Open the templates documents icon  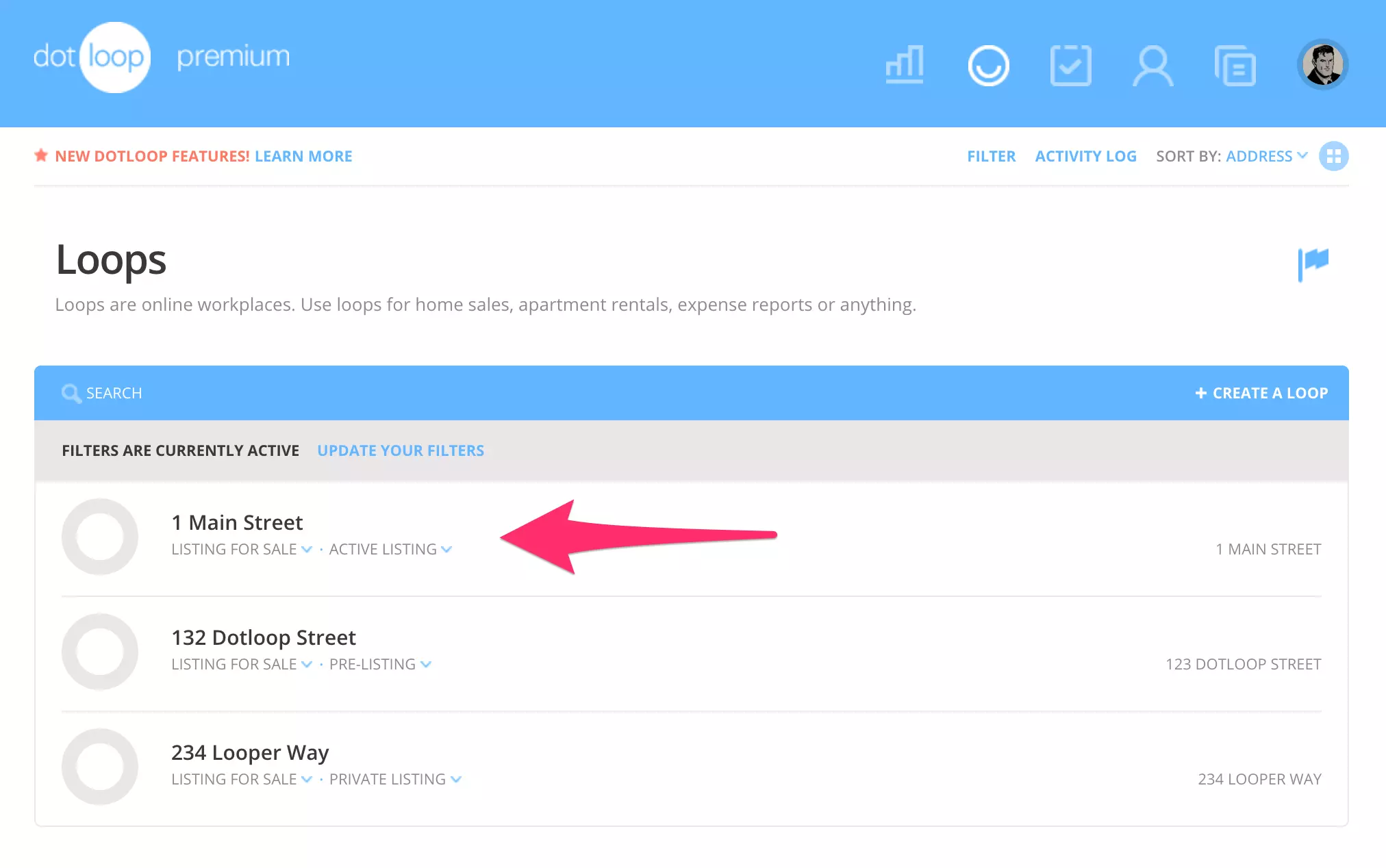(x=1235, y=66)
